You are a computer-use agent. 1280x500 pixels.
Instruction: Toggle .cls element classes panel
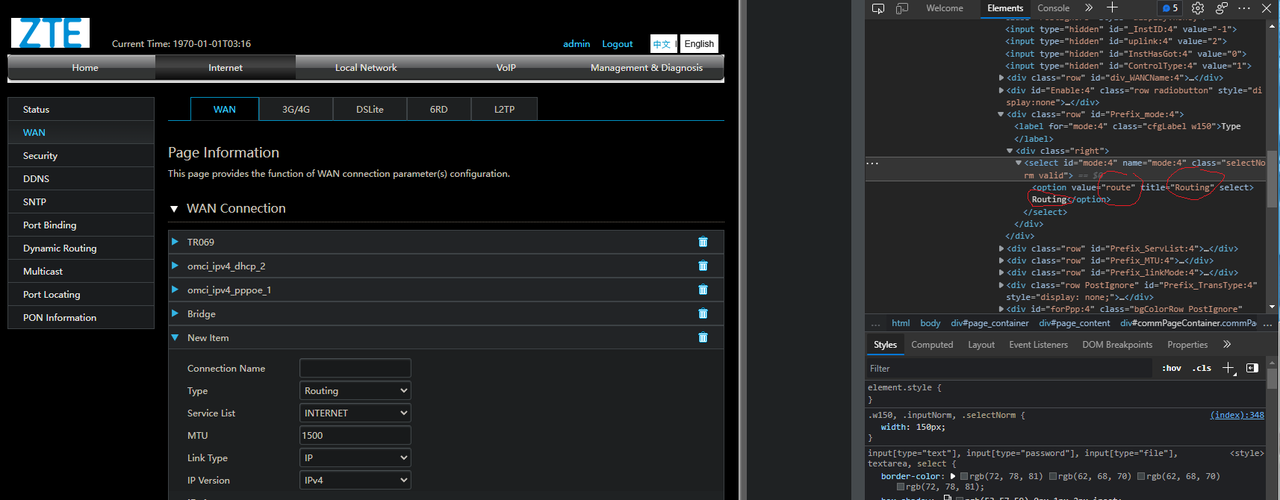[x=1202, y=368]
